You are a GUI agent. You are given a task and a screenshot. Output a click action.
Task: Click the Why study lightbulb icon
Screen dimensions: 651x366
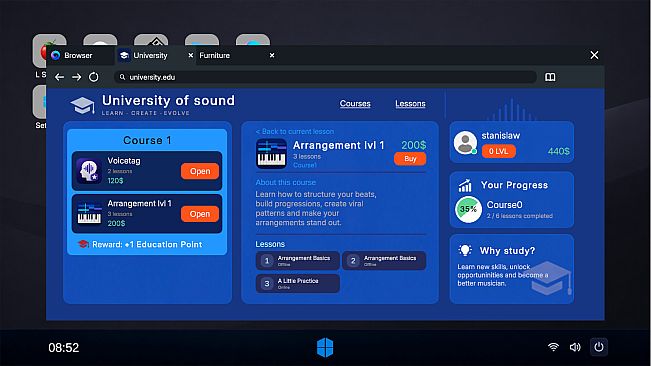[x=465, y=250]
